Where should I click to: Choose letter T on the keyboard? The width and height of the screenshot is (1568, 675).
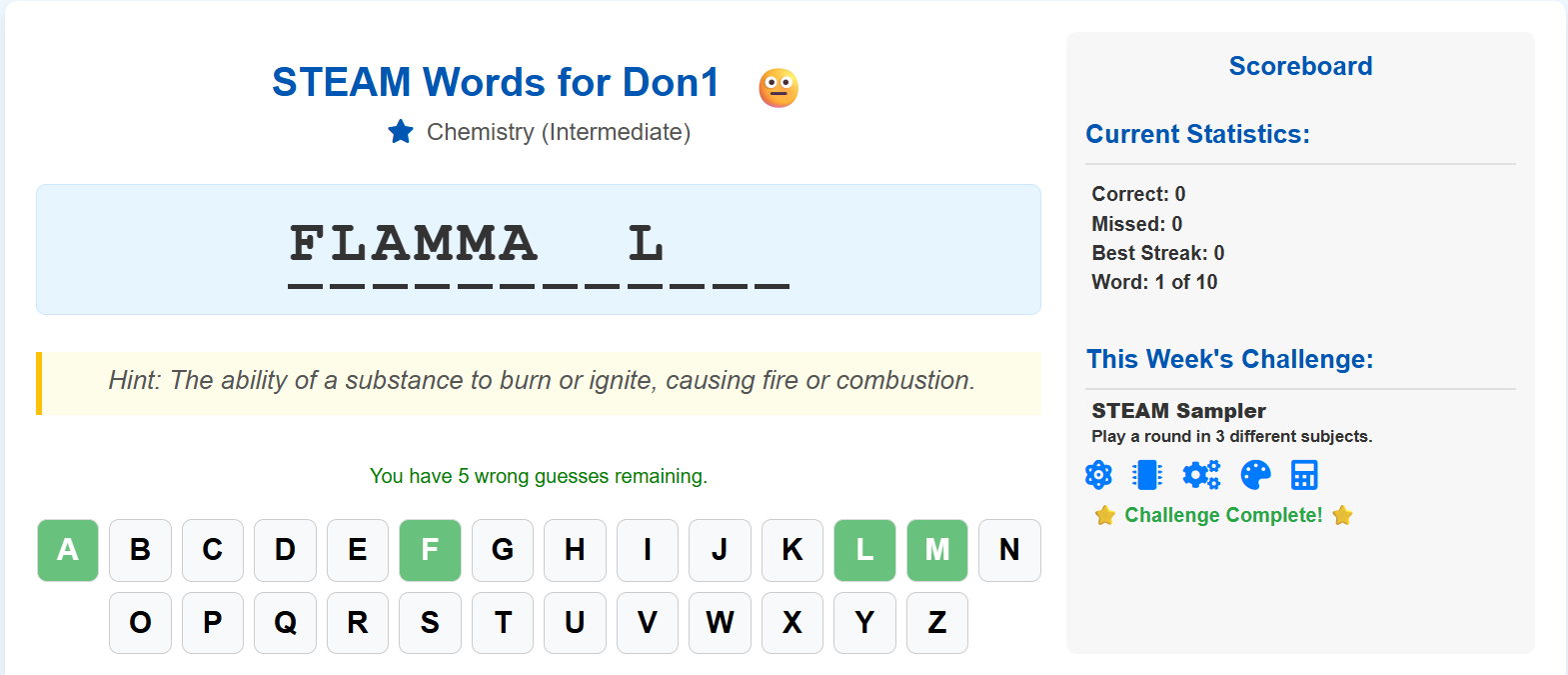pyautogui.click(x=503, y=623)
